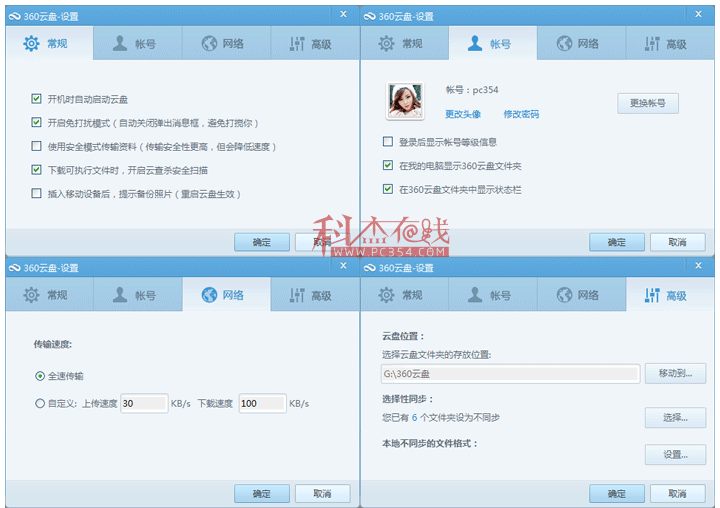
Task: Open 常规 tab in bottom-right window
Action: tap(404, 294)
